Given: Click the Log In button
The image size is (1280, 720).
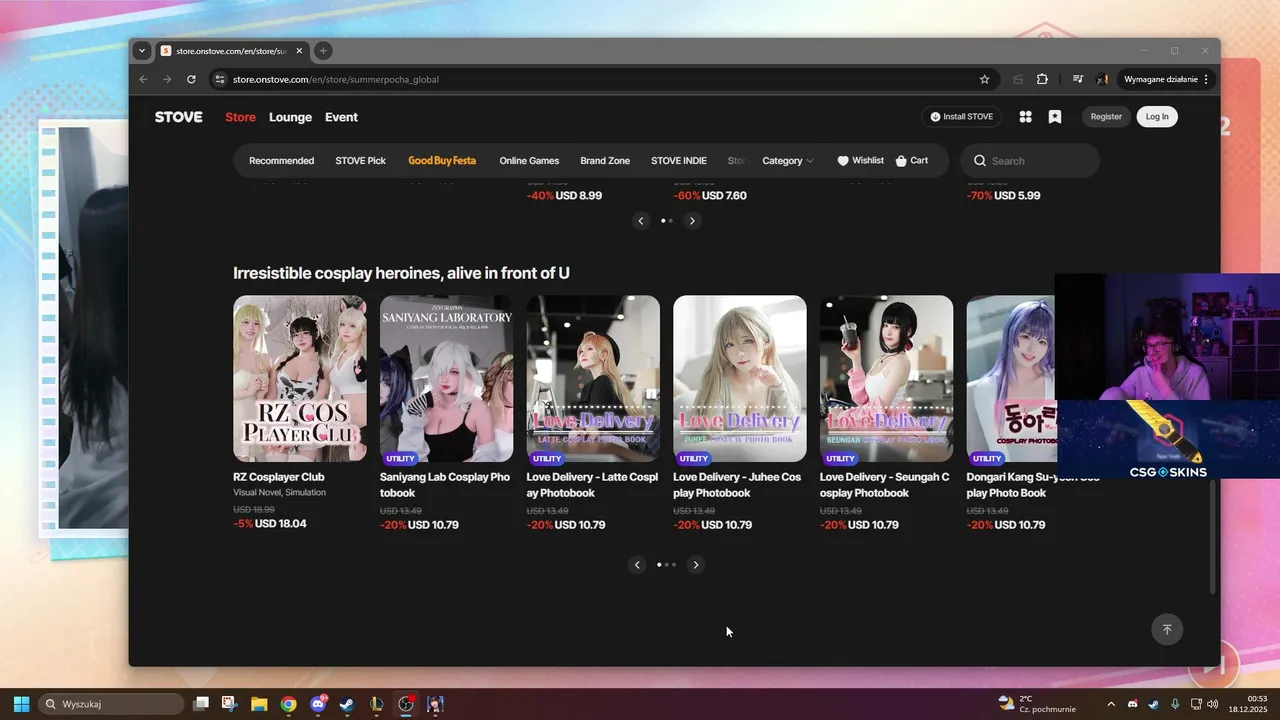Looking at the screenshot, I should pos(1157,117).
